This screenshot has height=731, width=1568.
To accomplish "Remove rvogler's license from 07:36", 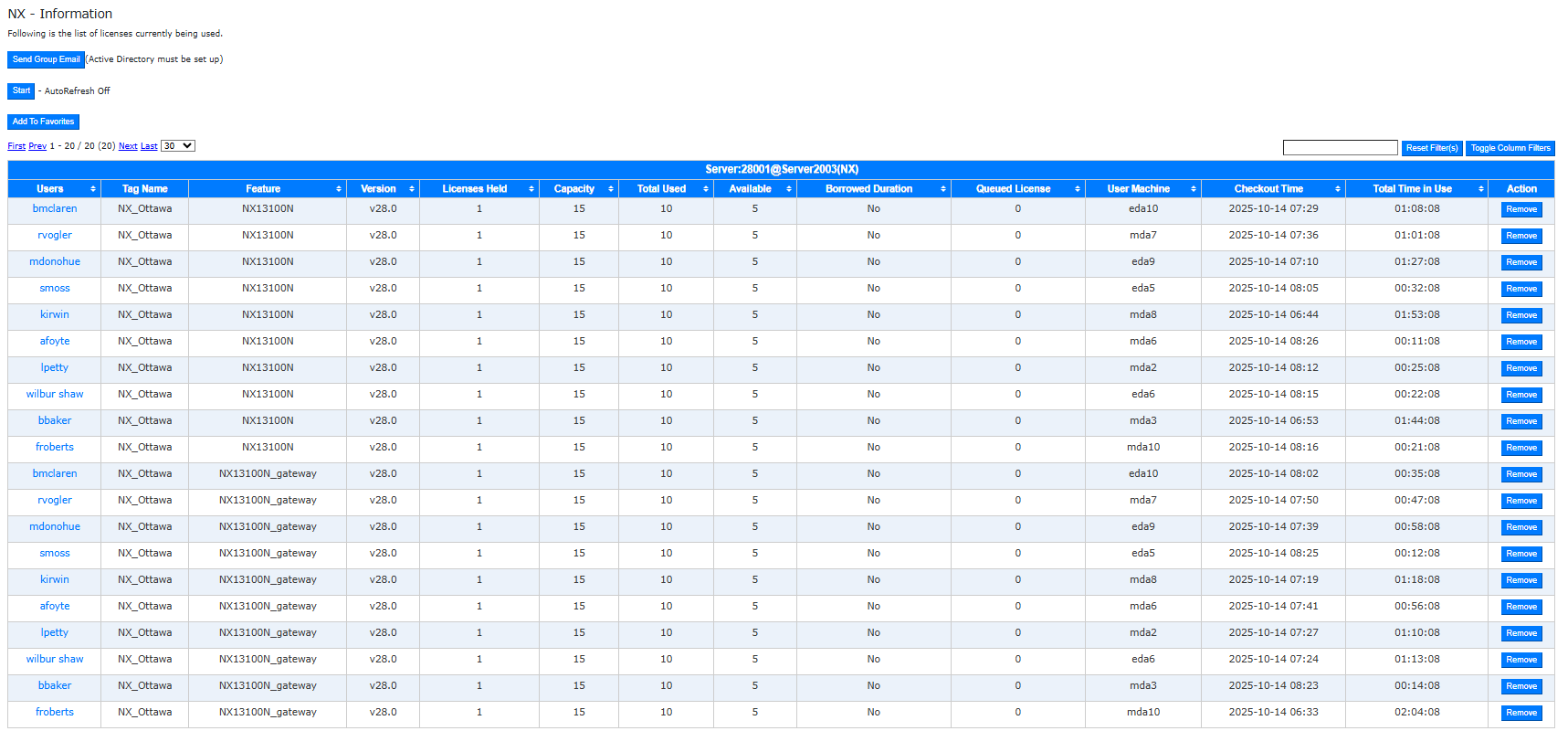I will (x=1521, y=237).
